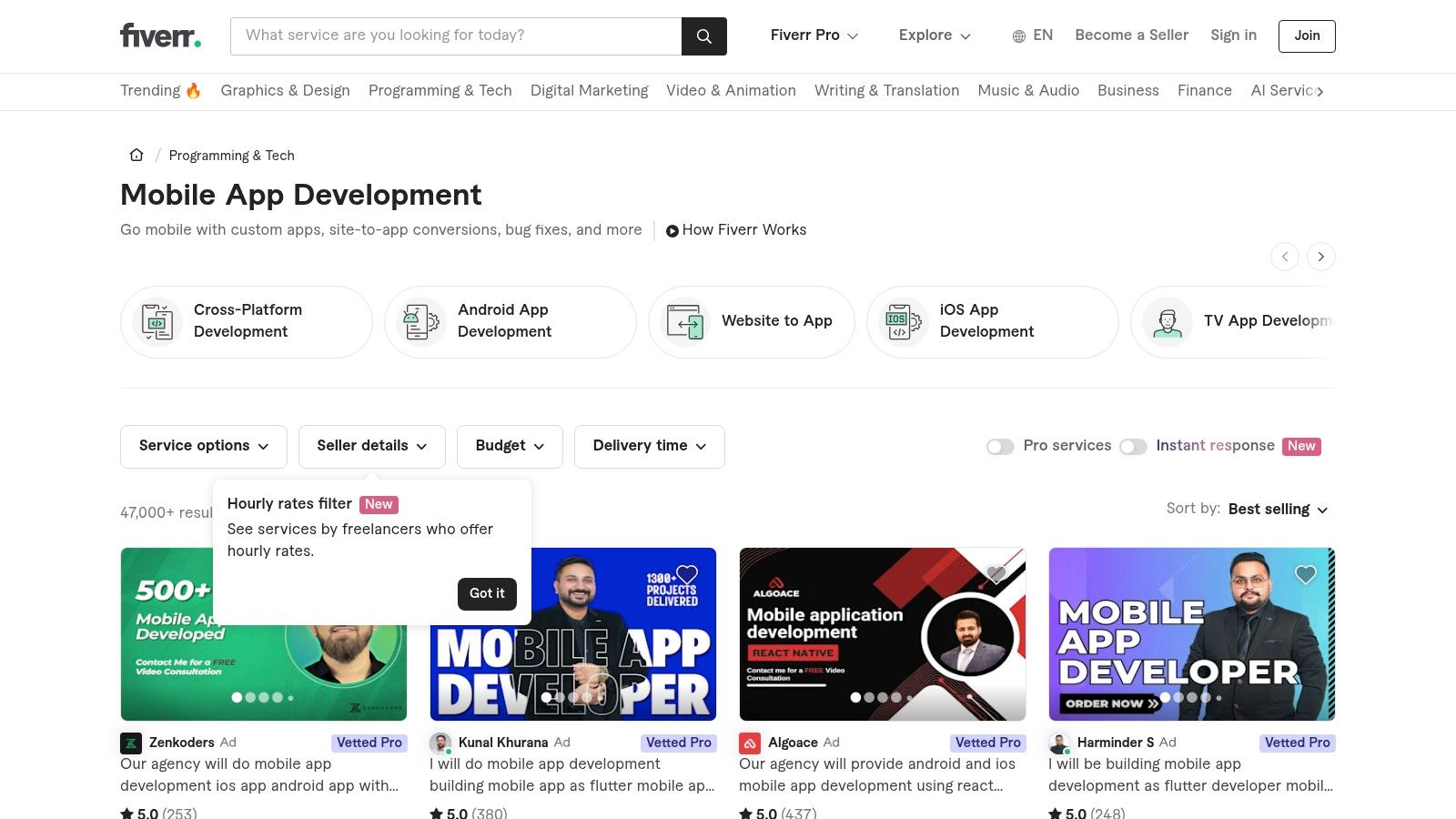Play the How Fiverr Works video
The height and width of the screenshot is (819, 1456).
pos(672,230)
